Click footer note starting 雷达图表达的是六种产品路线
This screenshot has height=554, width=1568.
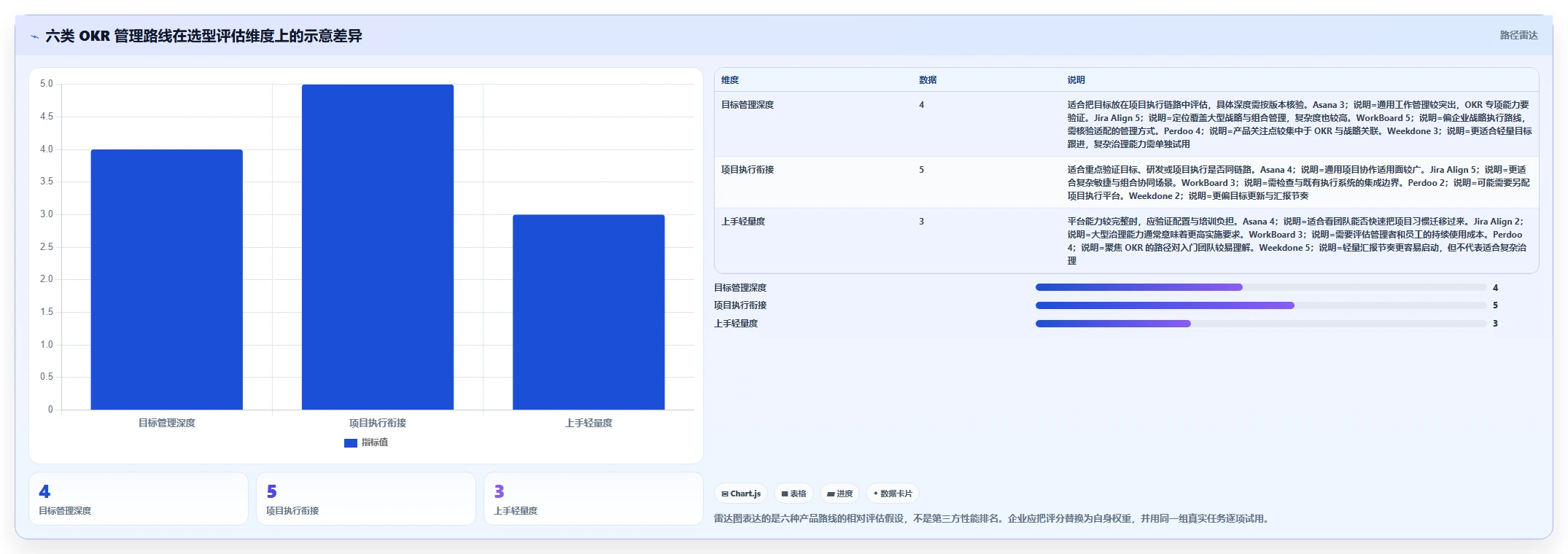pyautogui.click(x=993, y=519)
